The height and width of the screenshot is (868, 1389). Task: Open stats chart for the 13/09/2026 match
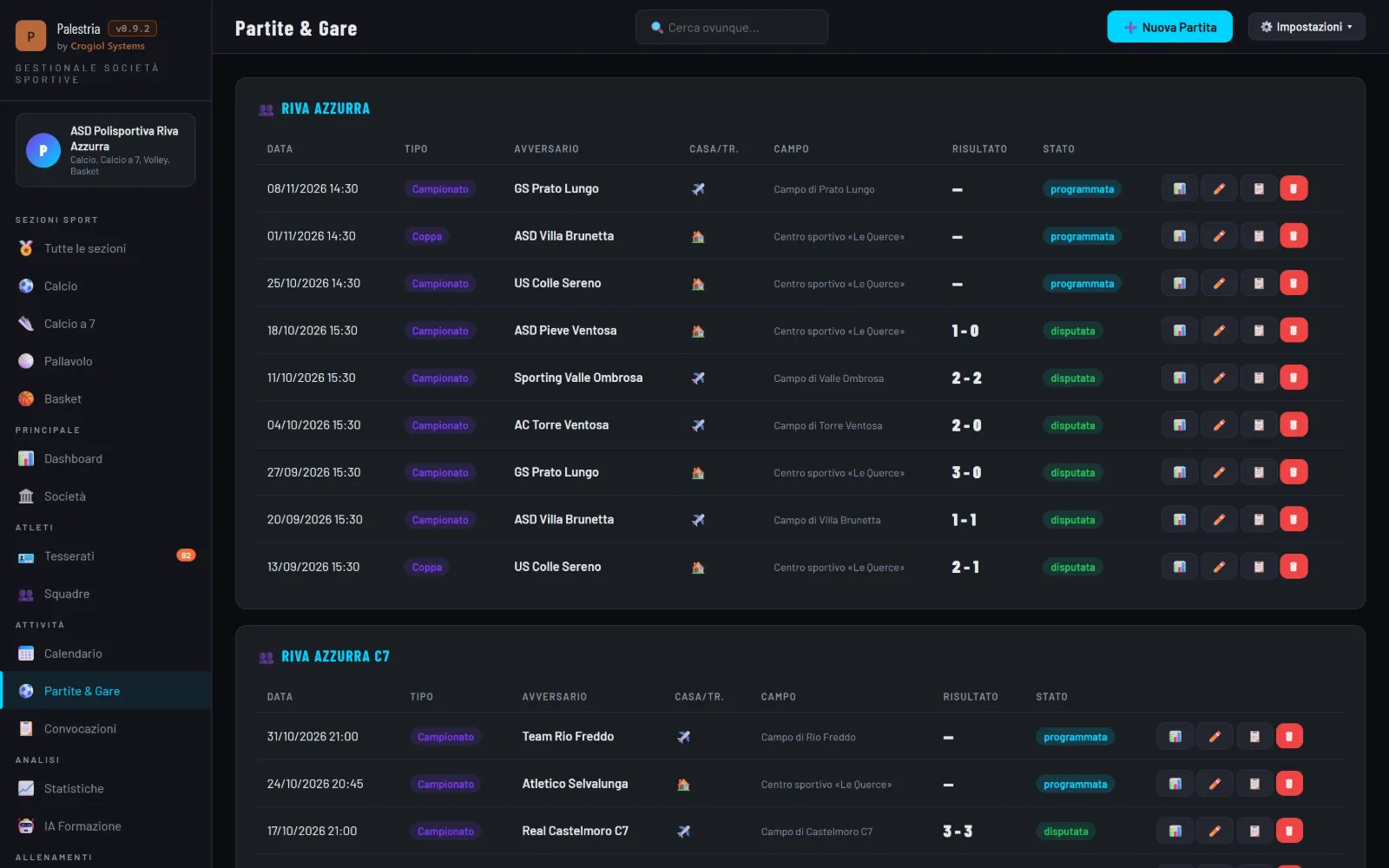point(1180,567)
